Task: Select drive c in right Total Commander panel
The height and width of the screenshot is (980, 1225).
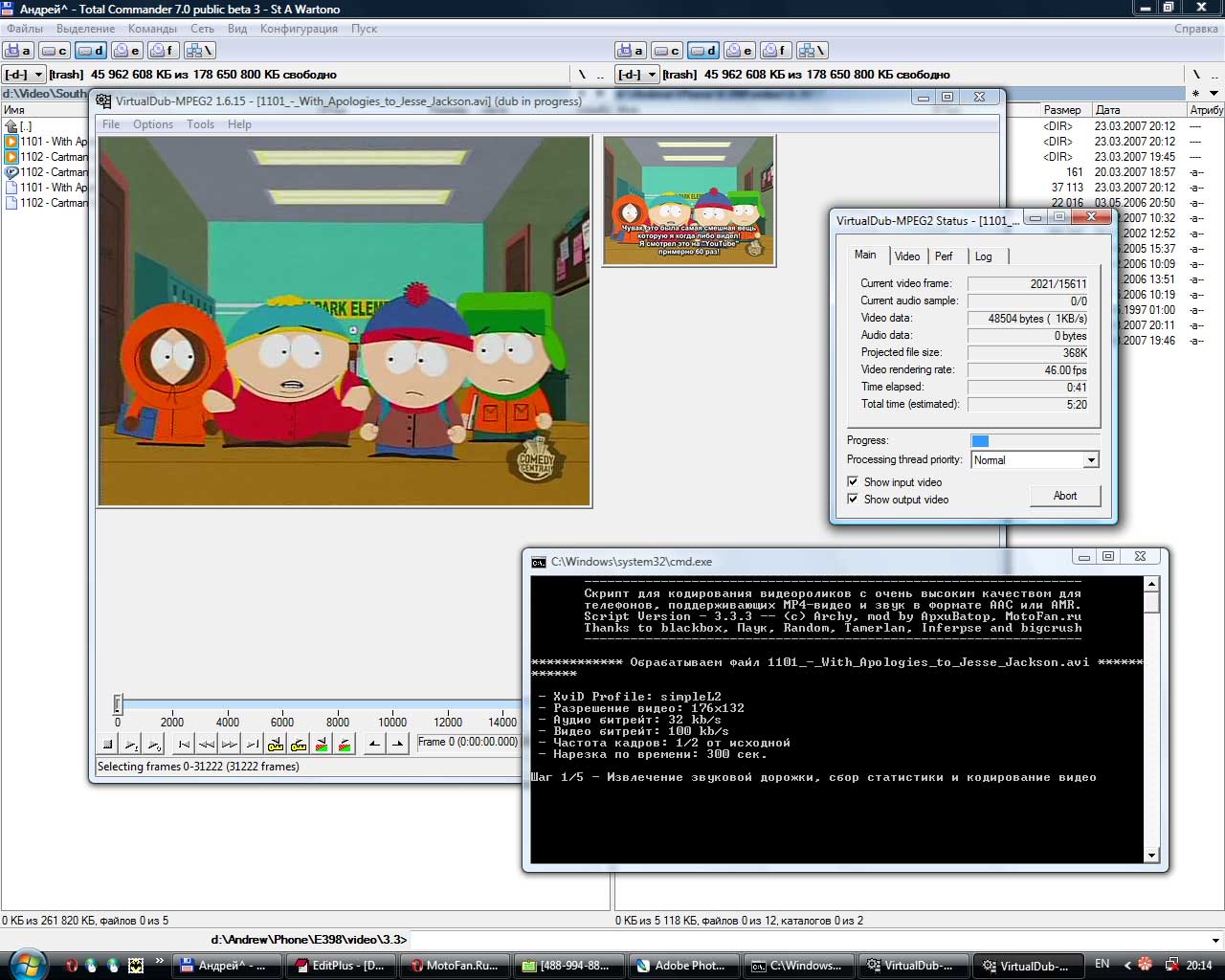Action: (x=667, y=51)
